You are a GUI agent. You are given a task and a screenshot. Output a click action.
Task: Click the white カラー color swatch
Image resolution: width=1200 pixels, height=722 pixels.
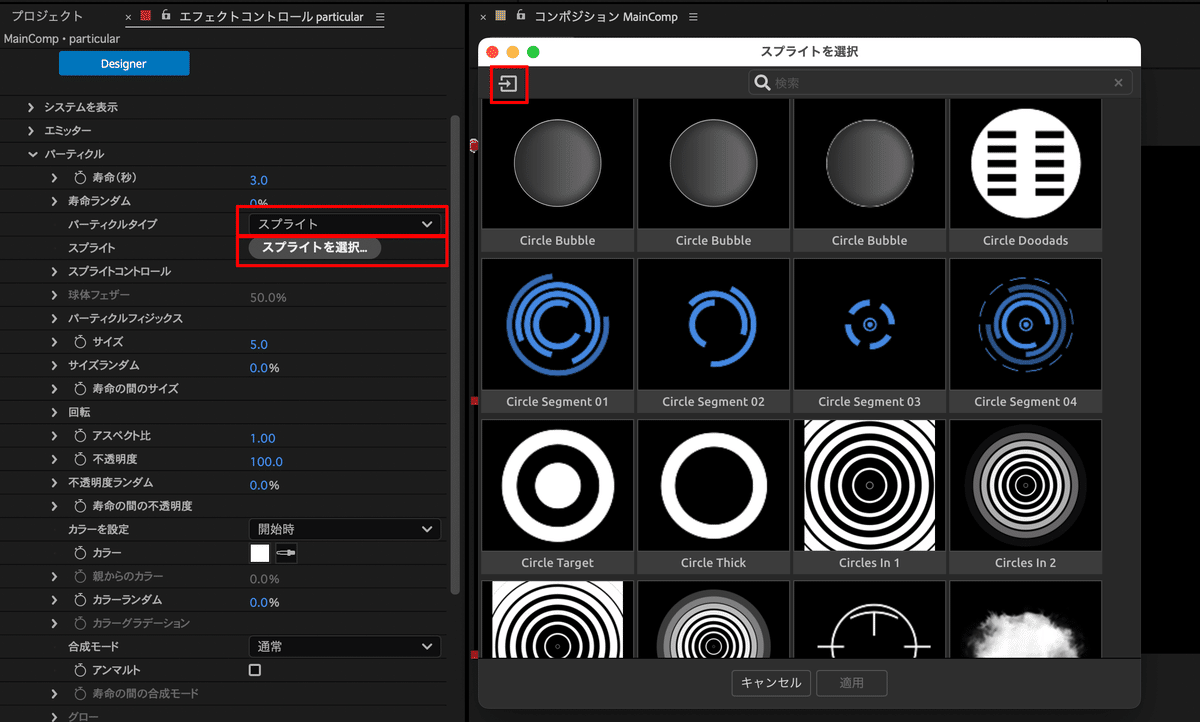pos(262,553)
